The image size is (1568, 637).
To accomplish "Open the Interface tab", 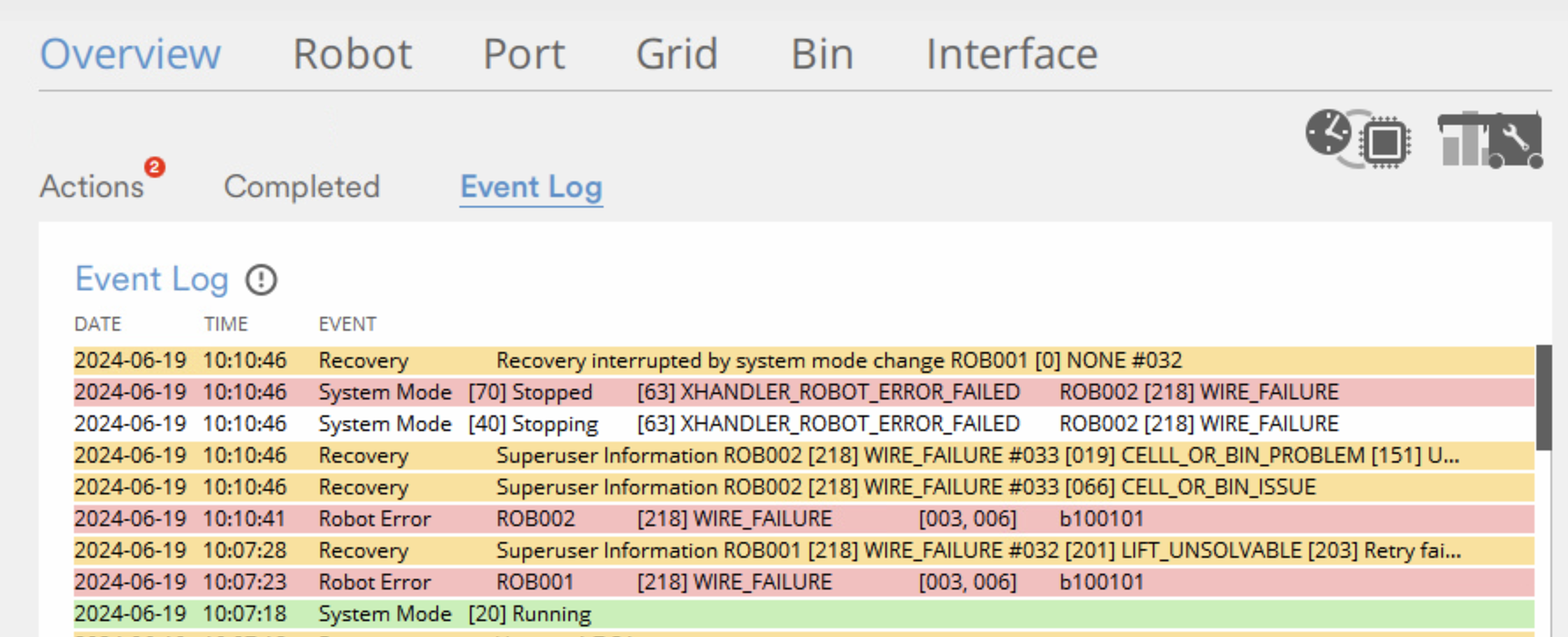I will coord(1012,55).
